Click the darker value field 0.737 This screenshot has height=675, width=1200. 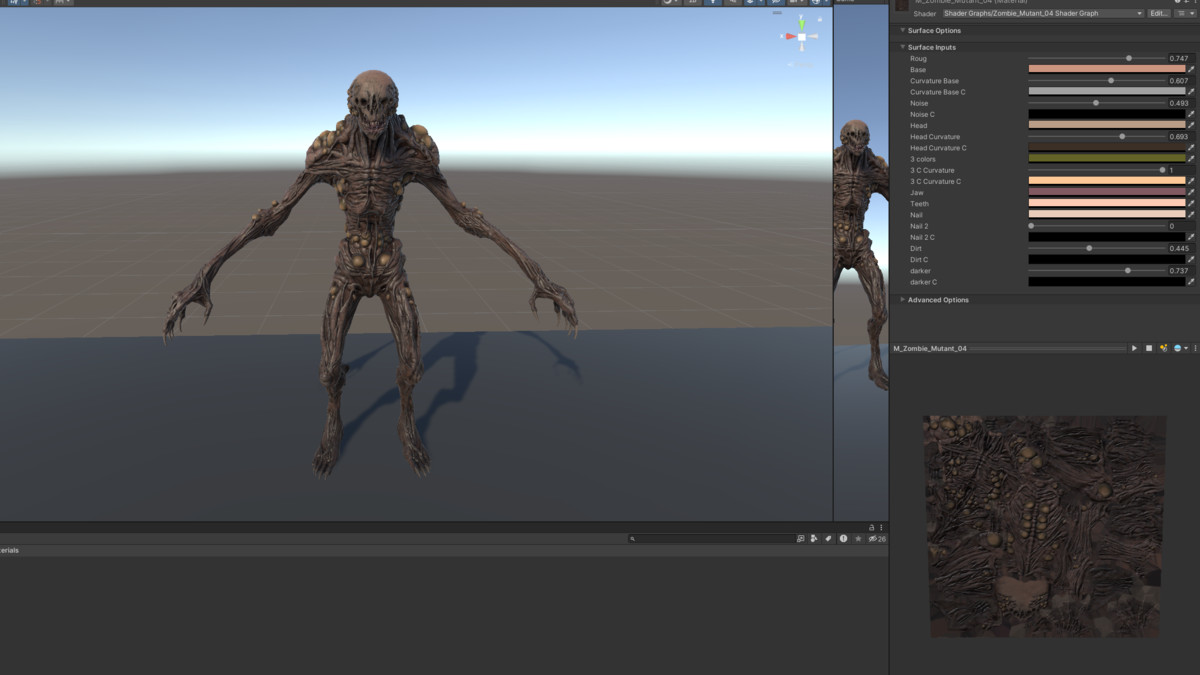click(1181, 271)
